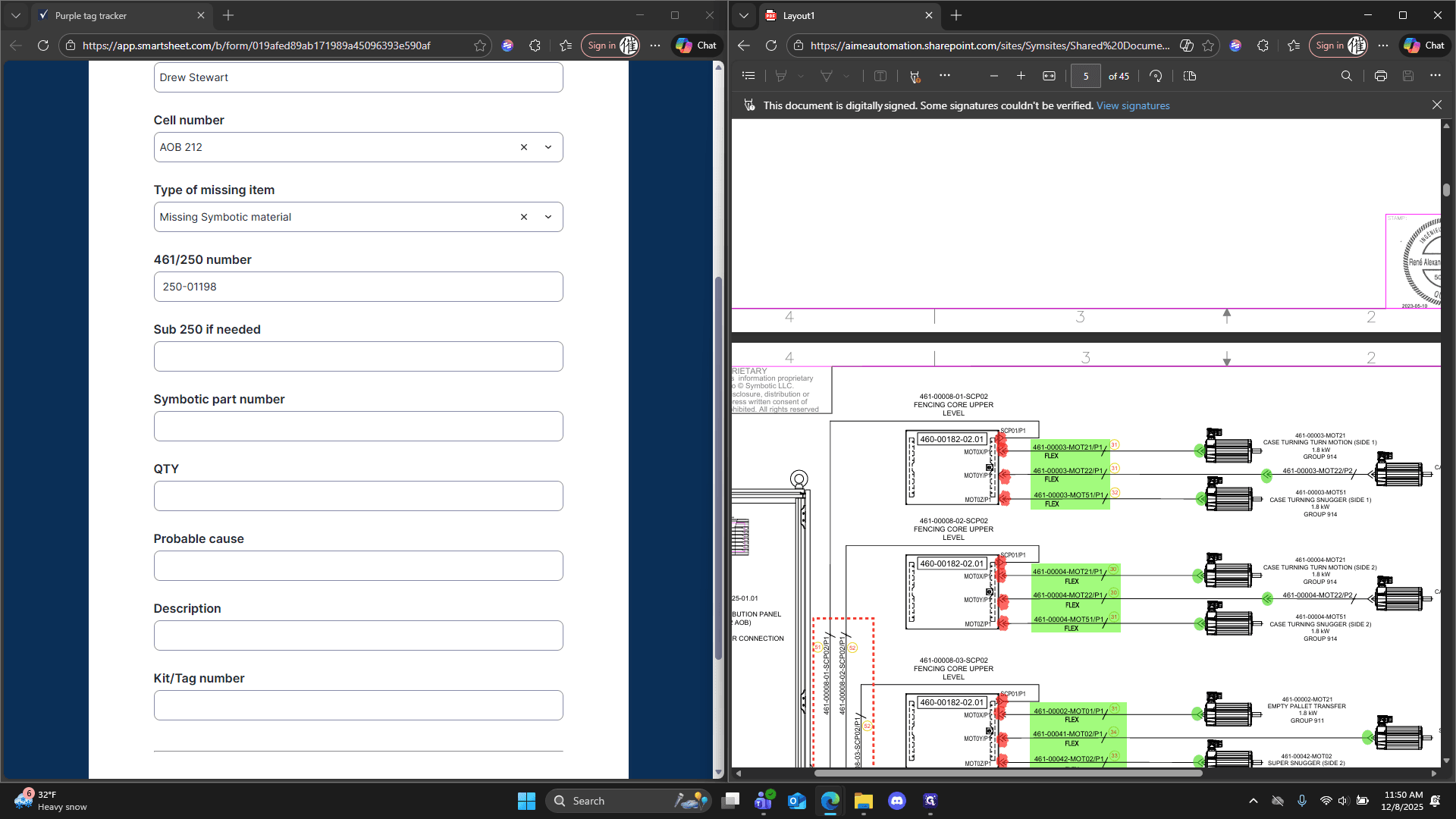Open a new tab beside Layout1
This screenshot has width=1456, height=819.
coord(956,15)
